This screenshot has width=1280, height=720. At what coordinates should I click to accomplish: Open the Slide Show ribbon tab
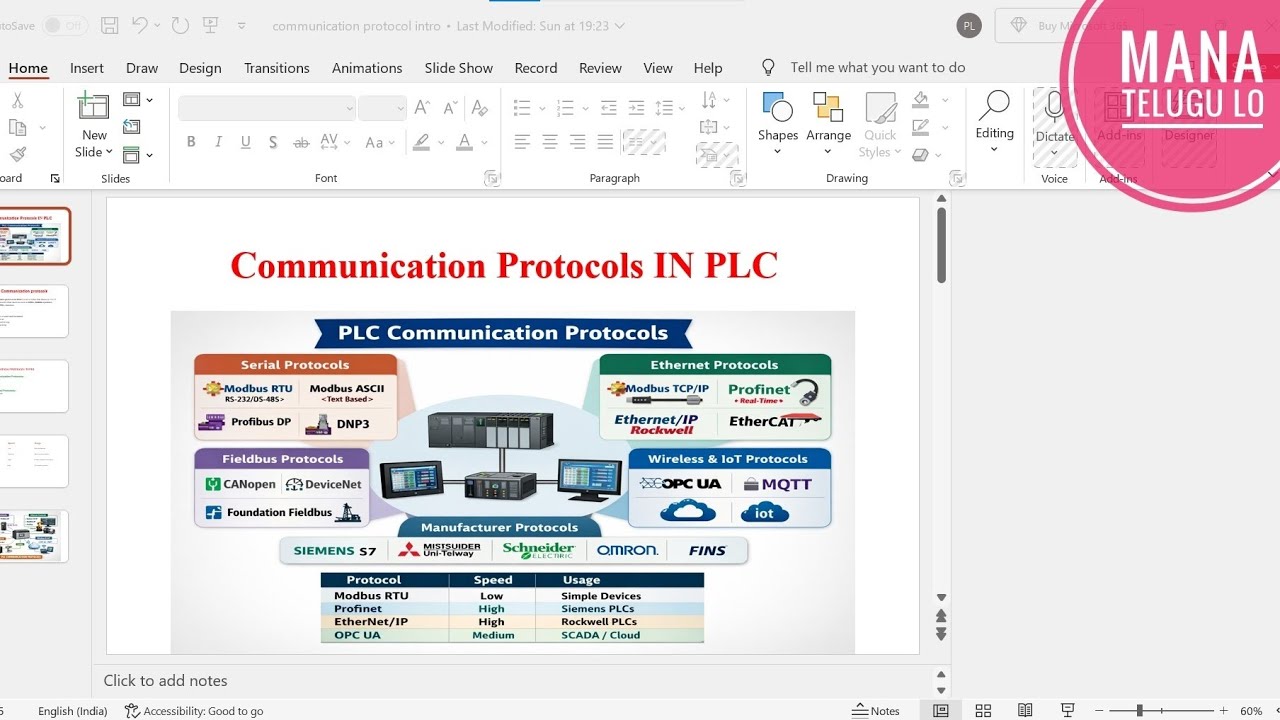[459, 68]
